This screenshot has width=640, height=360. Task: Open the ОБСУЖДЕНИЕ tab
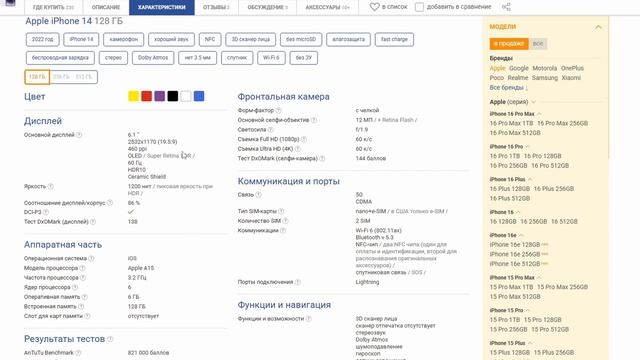click(x=267, y=7)
